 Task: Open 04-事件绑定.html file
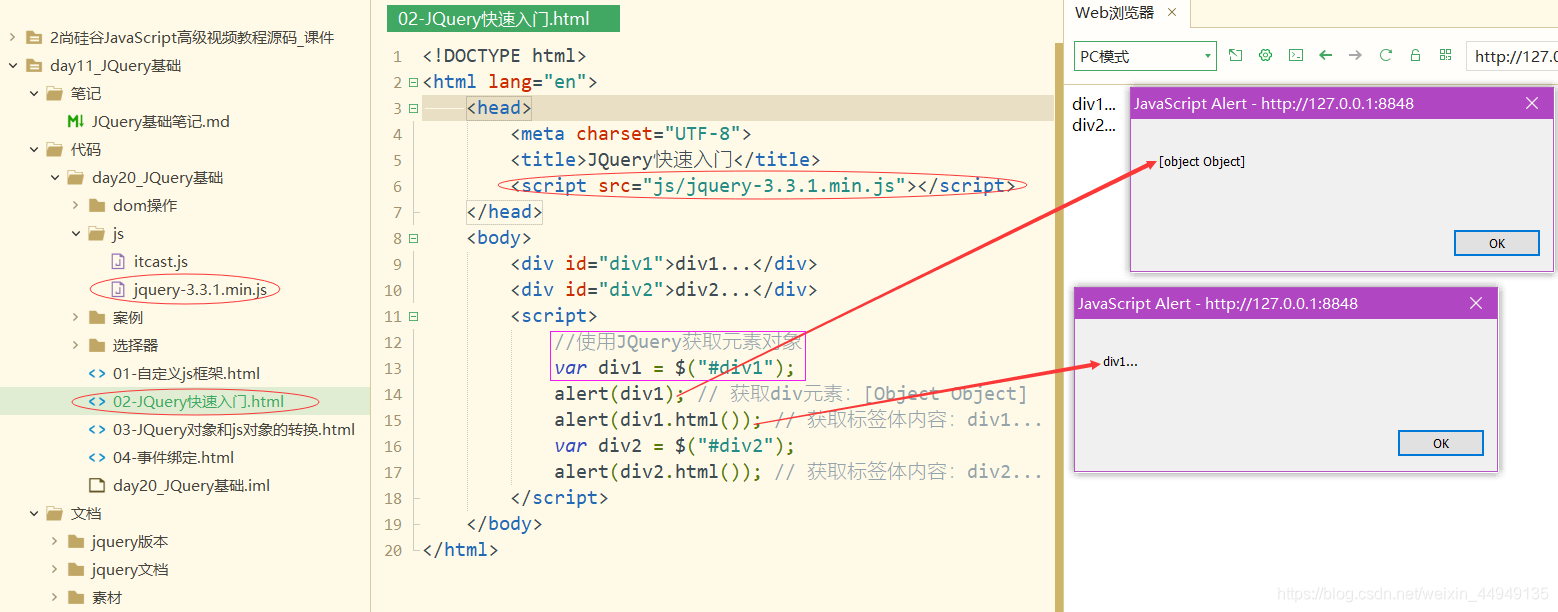(x=173, y=457)
